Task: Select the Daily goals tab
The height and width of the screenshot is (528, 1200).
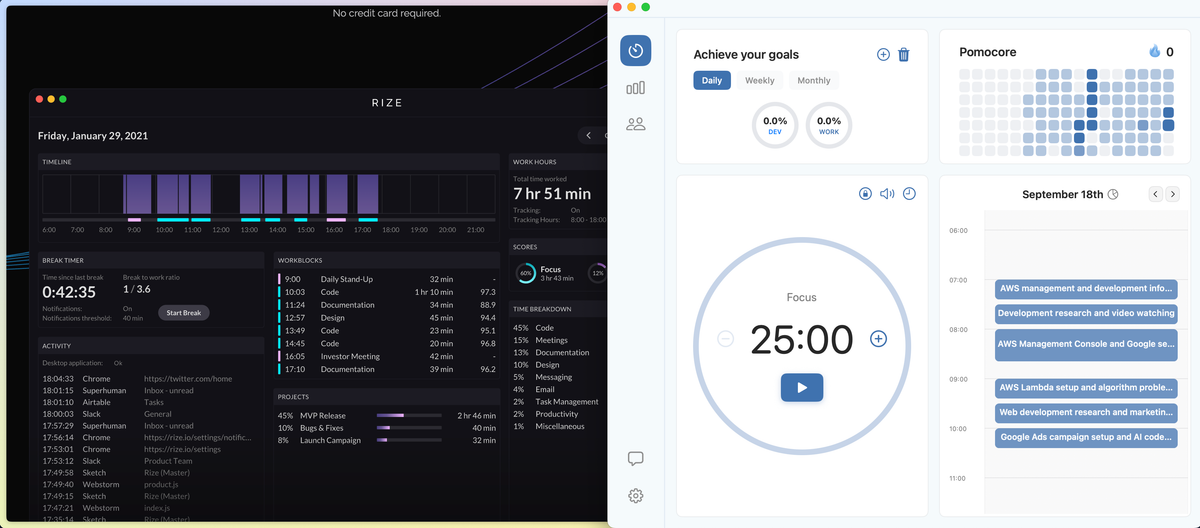Action: click(712, 80)
